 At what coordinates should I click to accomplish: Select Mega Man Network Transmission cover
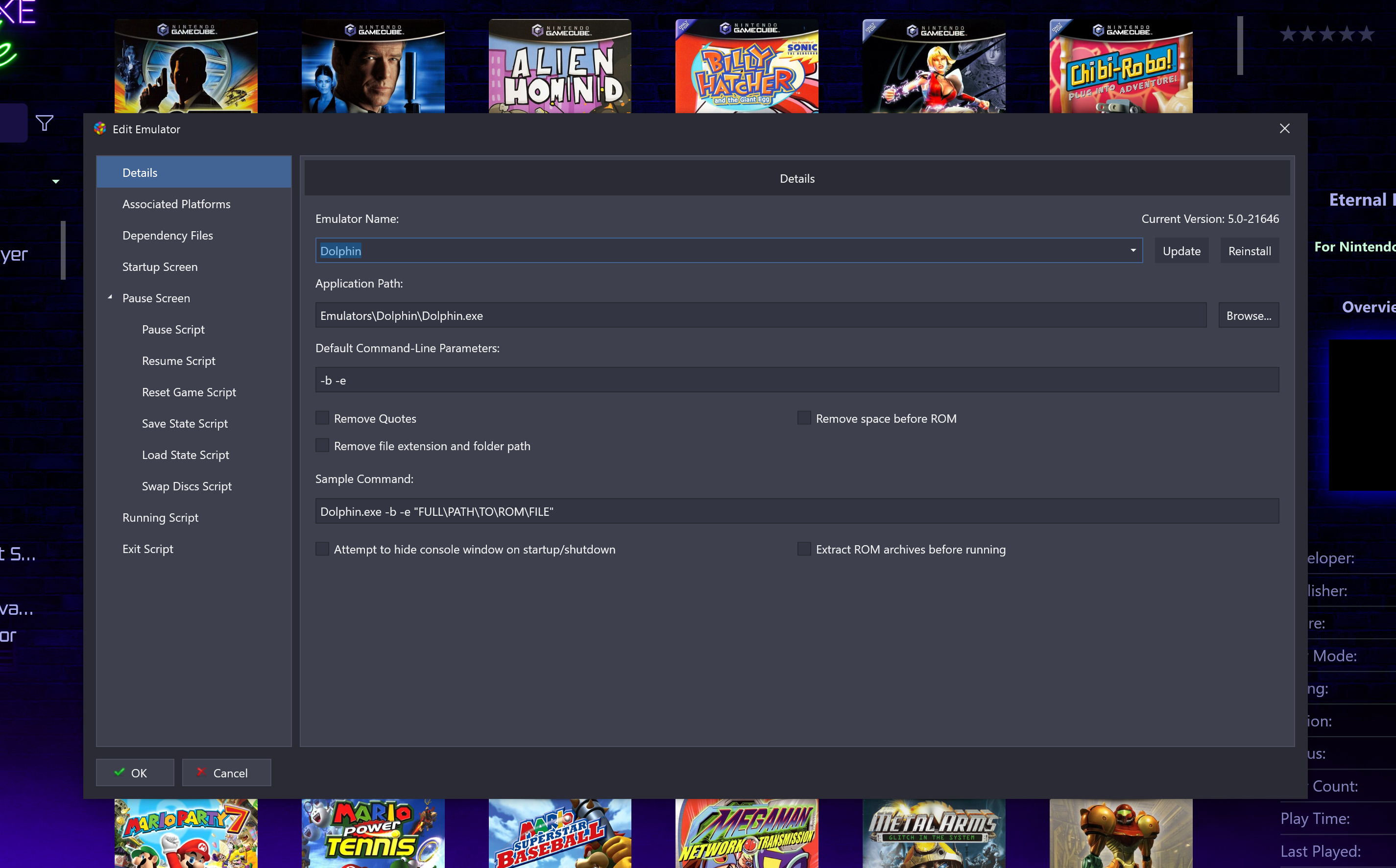pos(747,833)
